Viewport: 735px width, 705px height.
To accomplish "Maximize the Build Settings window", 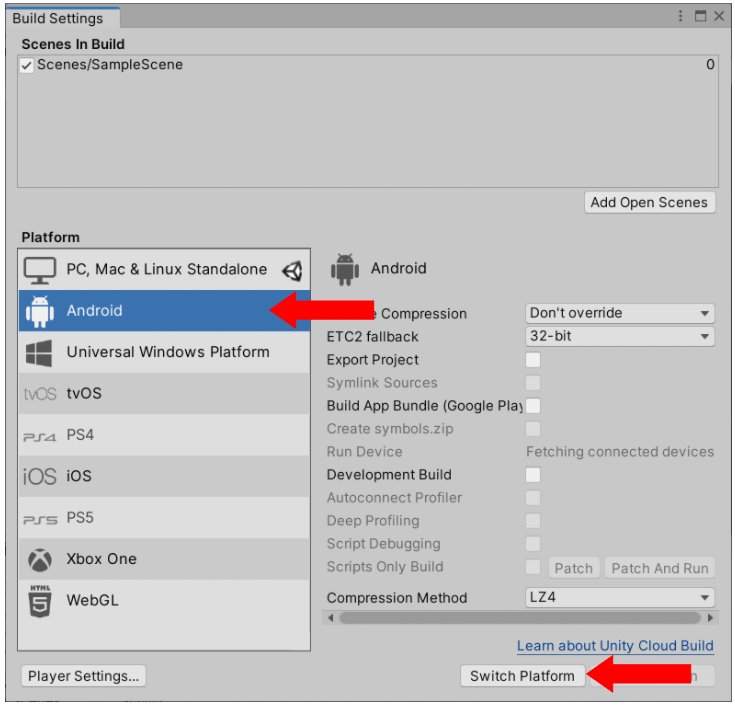I will [x=700, y=16].
